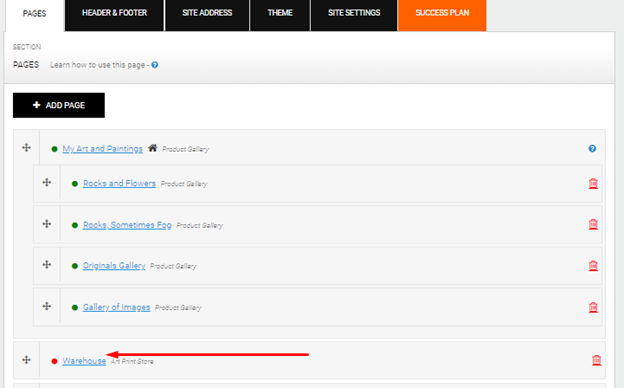The width and height of the screenshot is (624, 388).
Task: Open the 'Learn how to use this page' help icon
Action: coord(155,65)
